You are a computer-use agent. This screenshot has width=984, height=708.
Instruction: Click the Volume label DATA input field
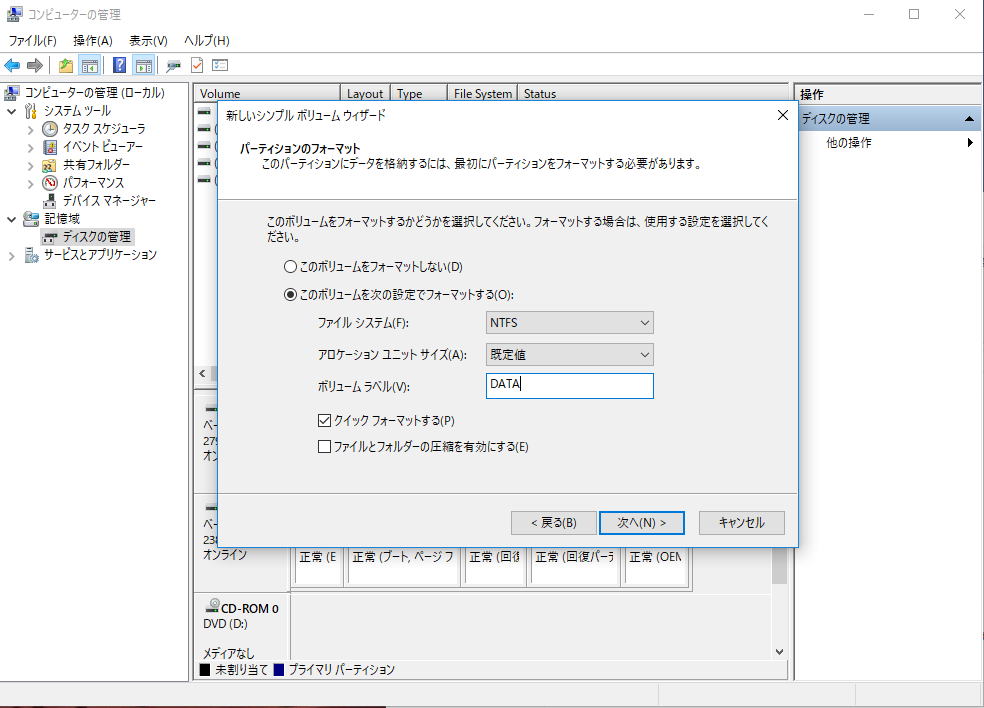(x=569, y=386)
